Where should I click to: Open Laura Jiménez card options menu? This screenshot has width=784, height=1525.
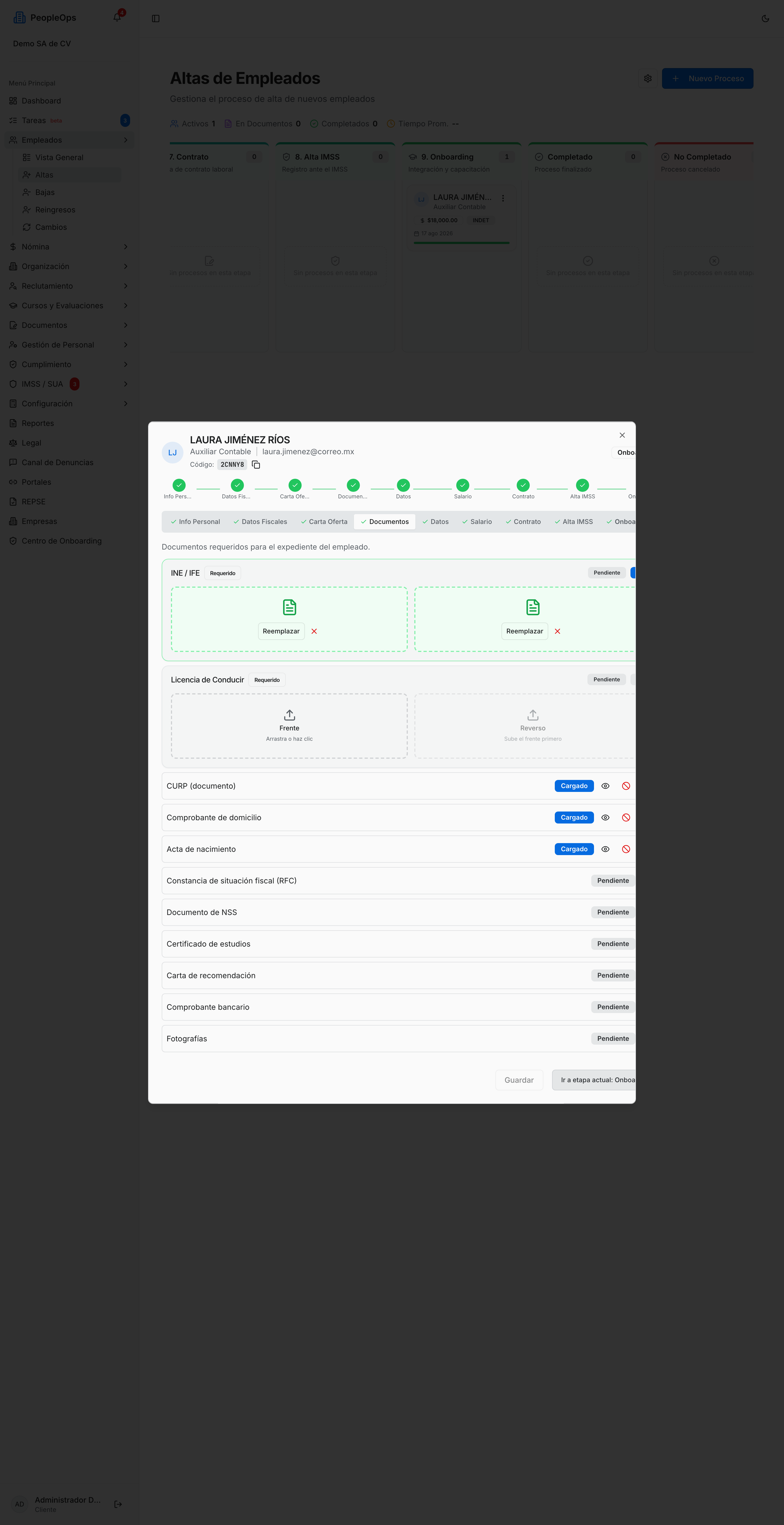point(503,198)
